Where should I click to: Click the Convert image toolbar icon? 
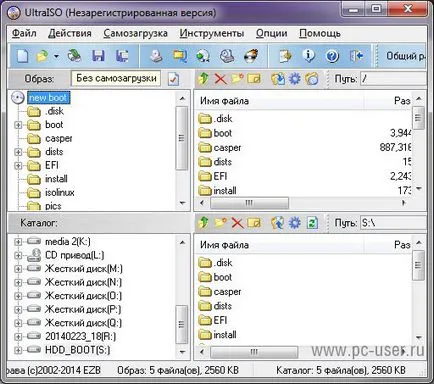pyautogui.click(x=203, y=56)
